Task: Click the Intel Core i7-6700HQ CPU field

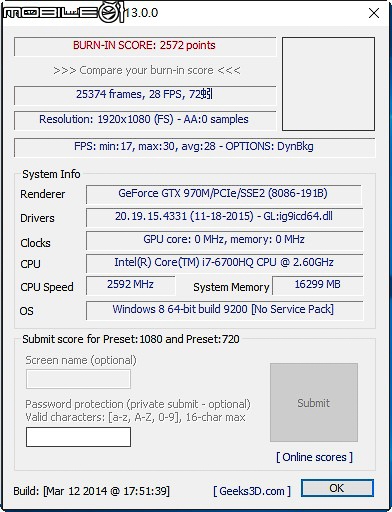Action: (224, 263)
